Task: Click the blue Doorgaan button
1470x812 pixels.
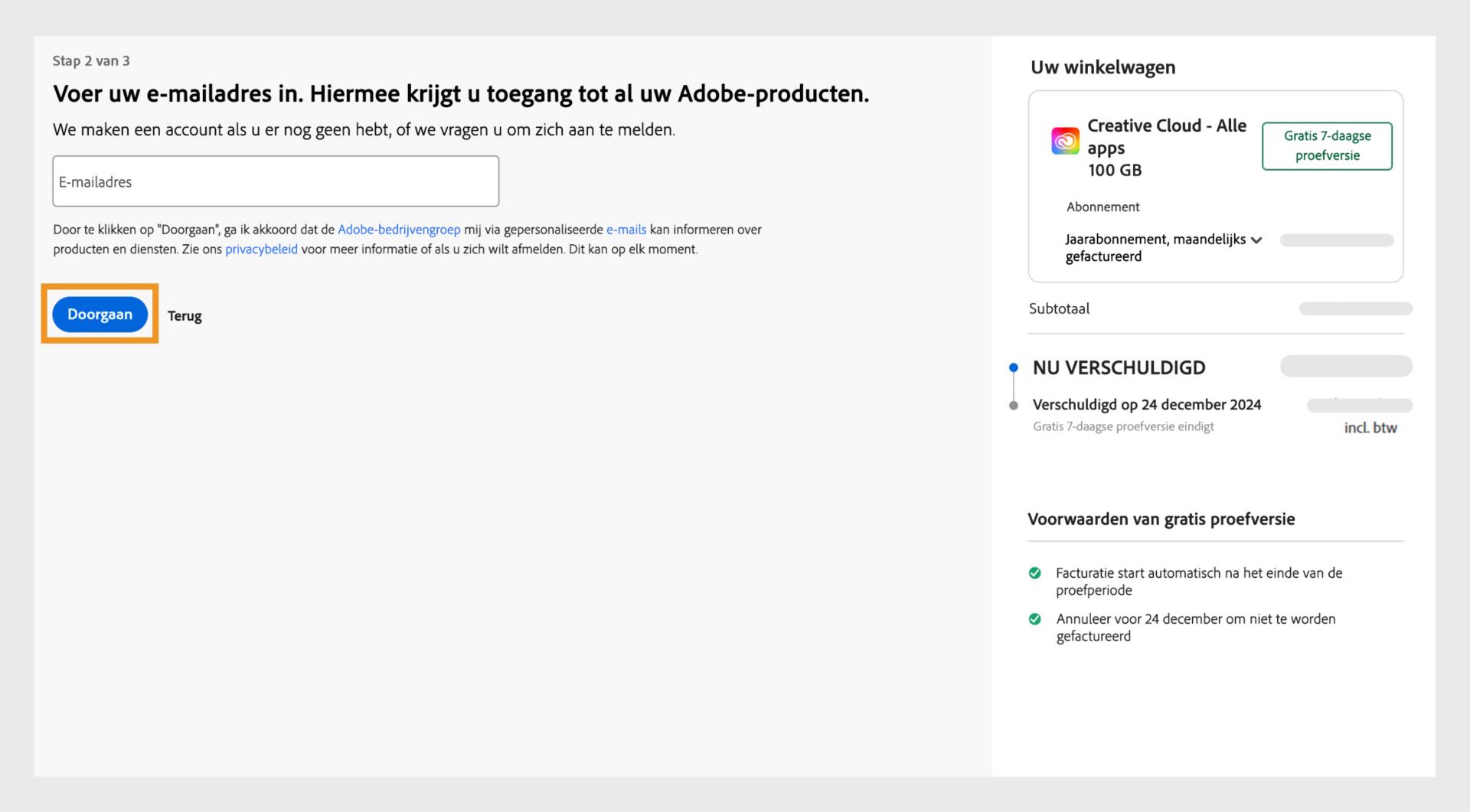Action: pos(100,315)
